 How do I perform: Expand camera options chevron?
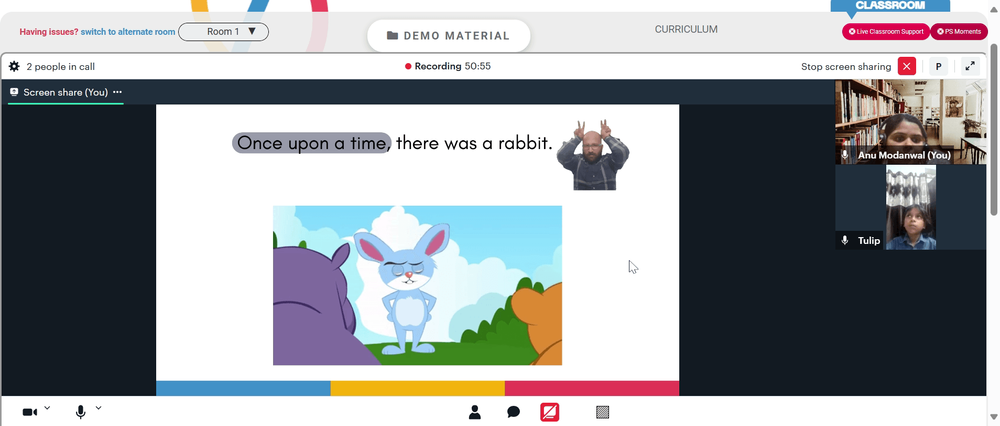click(47, 408)
